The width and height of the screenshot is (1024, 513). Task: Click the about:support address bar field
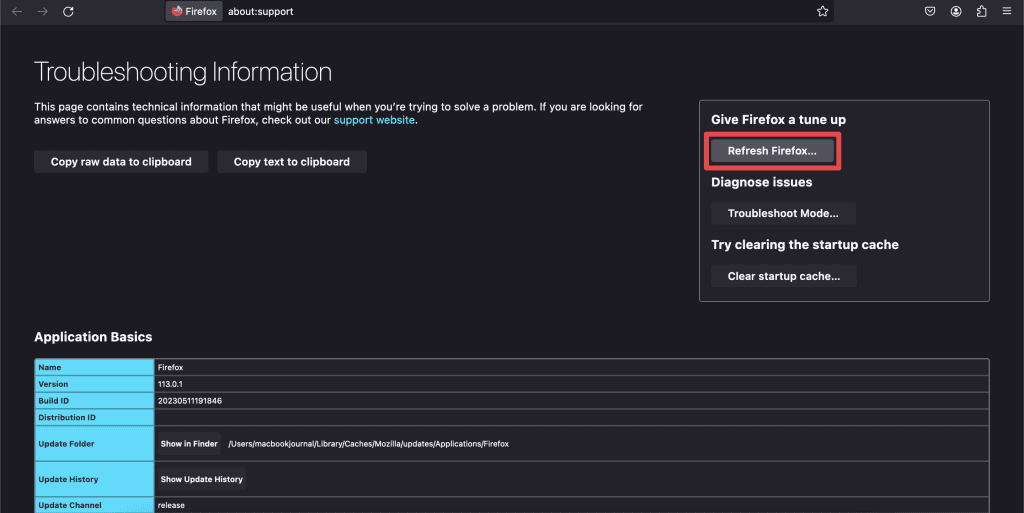[500, 12]
